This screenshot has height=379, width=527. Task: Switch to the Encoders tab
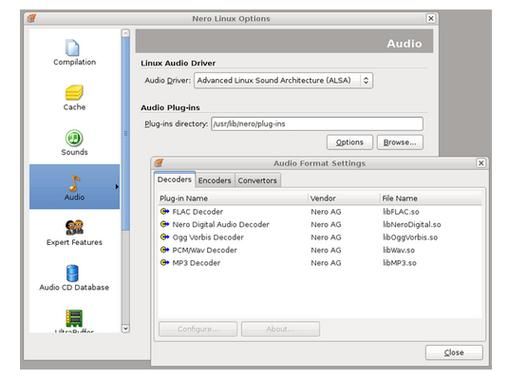tap(214, 180)
